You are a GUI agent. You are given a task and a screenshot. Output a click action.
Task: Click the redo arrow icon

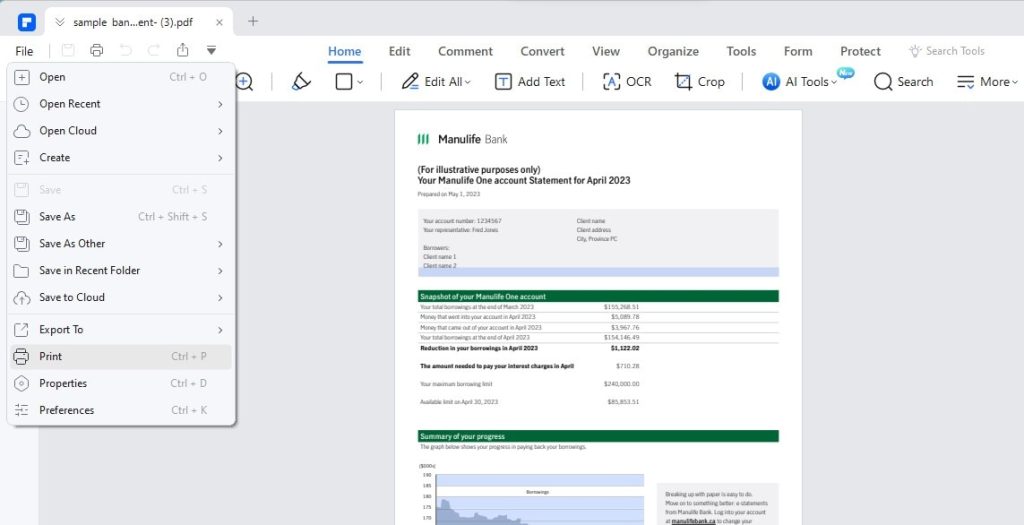(x=153, y=50)
